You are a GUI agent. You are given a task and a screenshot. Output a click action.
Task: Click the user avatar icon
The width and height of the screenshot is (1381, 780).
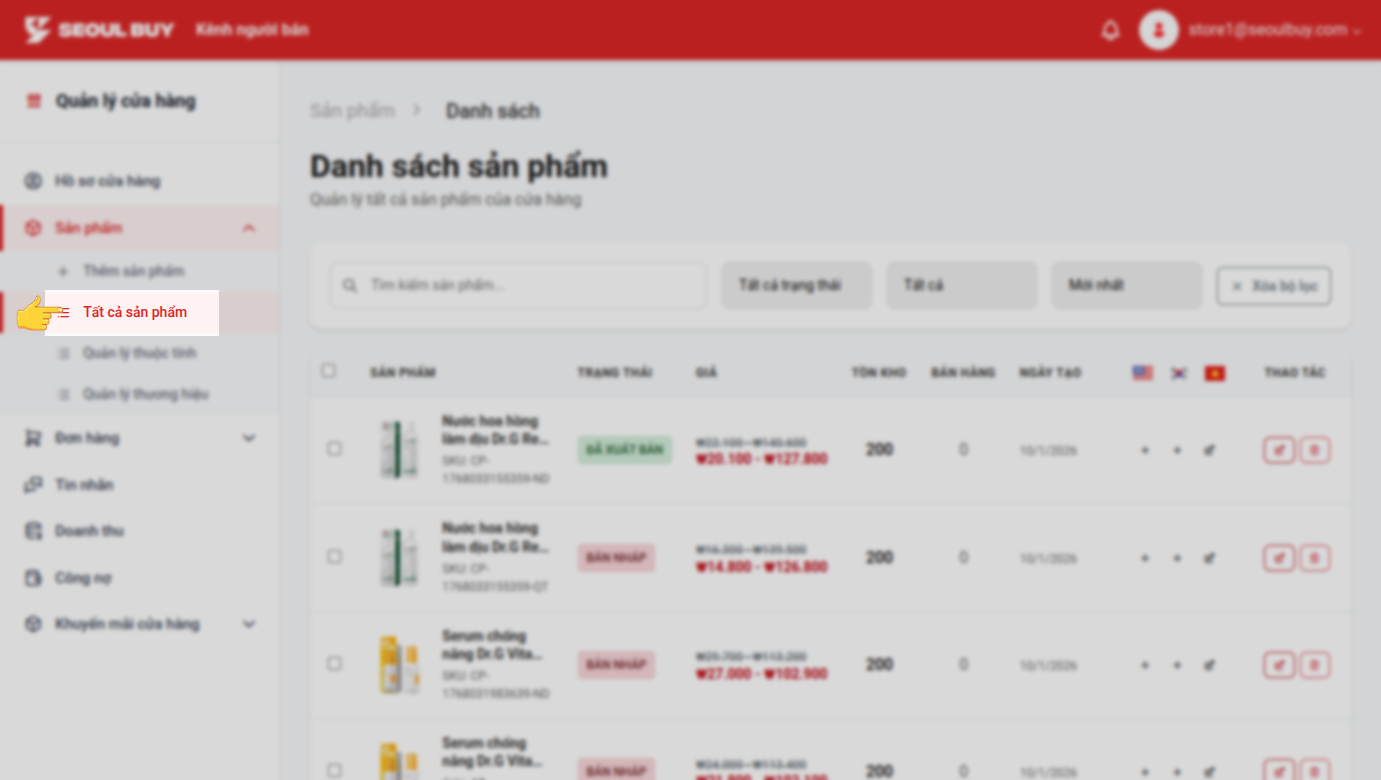[x=1158, y=30]
